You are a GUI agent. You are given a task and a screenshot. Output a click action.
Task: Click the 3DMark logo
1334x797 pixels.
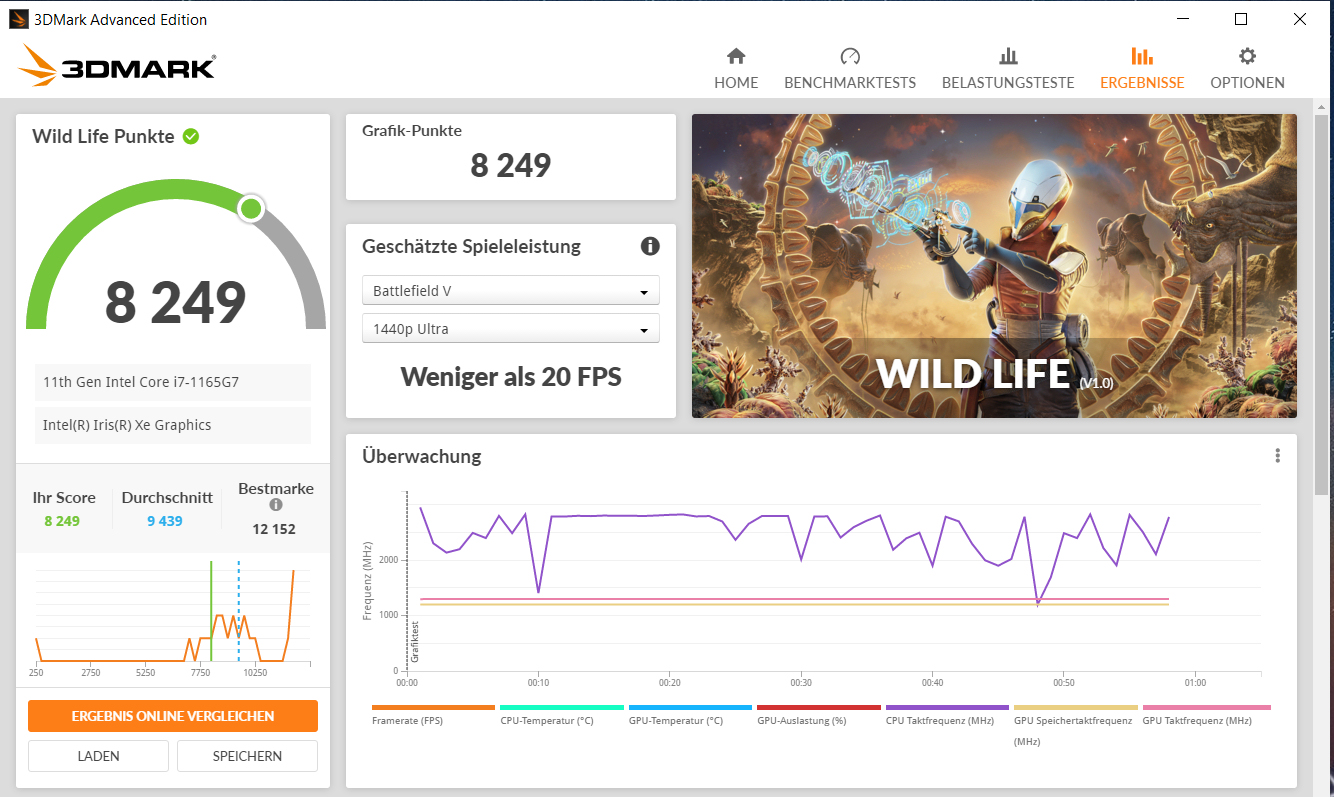pyautogui.click(x=116, y=67)
